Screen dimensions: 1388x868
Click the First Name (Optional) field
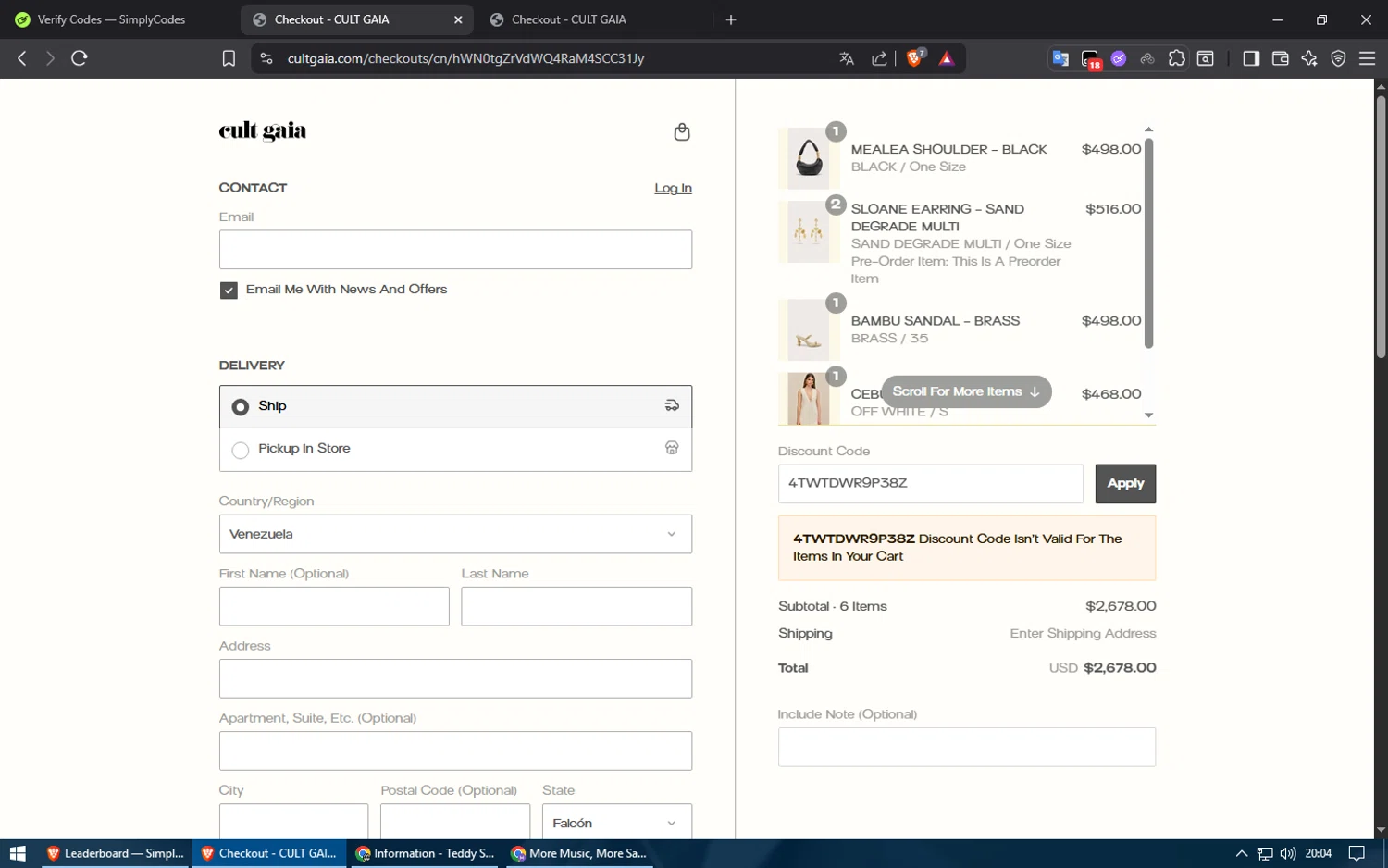pos(334,606)
